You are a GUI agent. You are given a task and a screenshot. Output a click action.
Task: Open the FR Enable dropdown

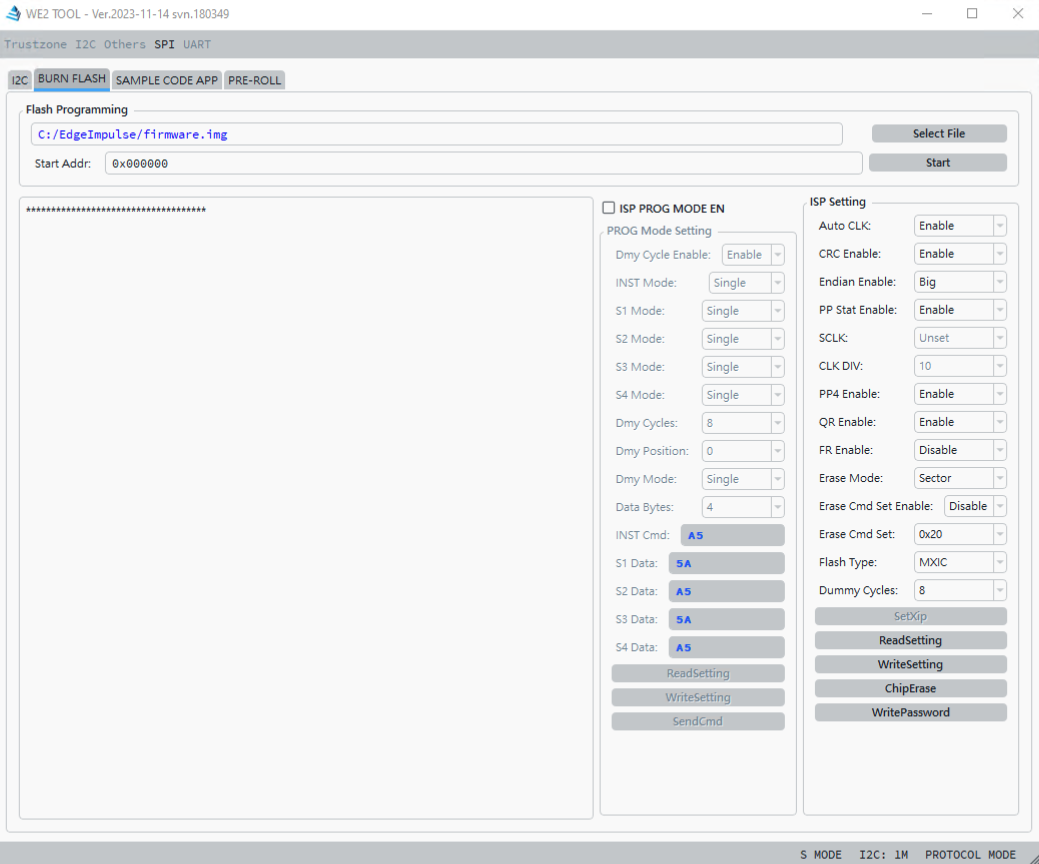pos(960,450)
